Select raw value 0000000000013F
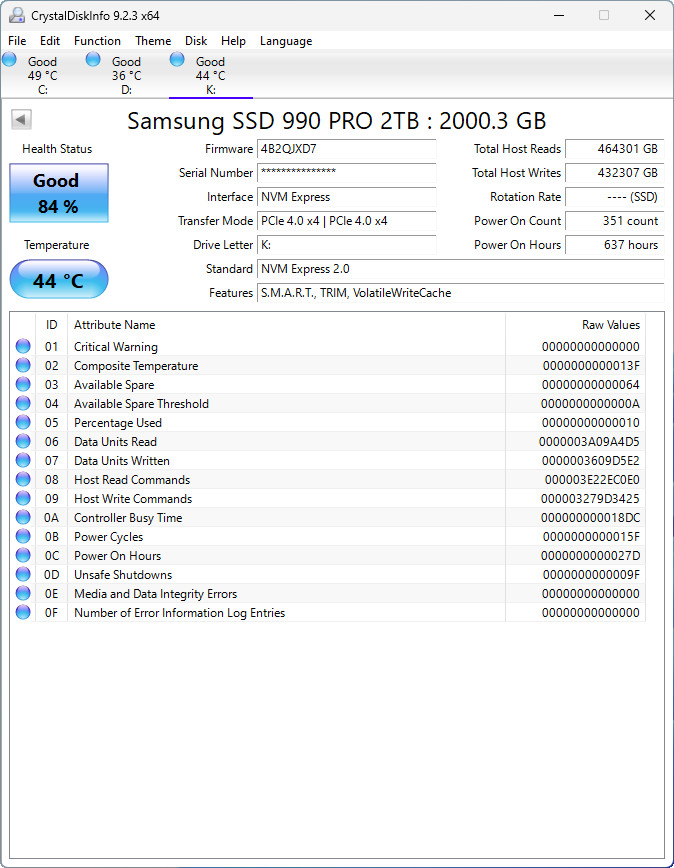674x868 pixels. click(591, 366)
